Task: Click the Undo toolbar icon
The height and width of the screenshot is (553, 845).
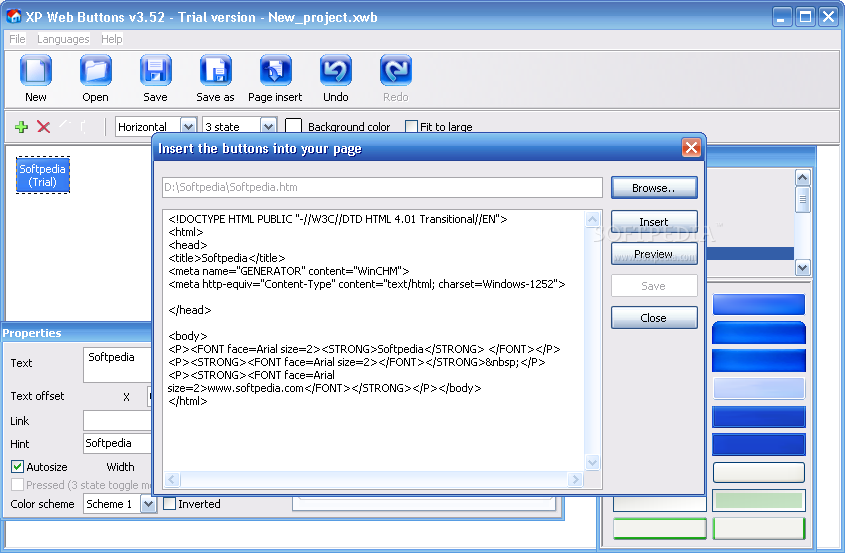Action: click(336, 71)
